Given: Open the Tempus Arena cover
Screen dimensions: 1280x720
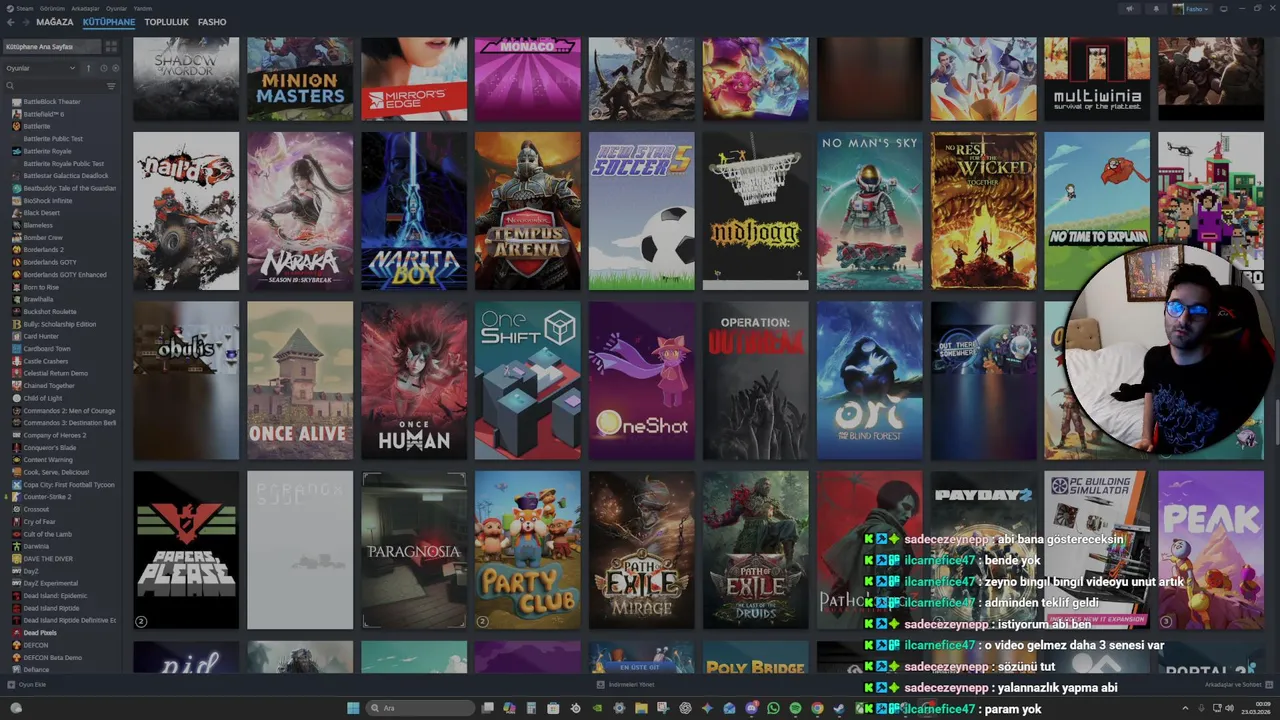Looking at the screenshot, I should 528,211.
